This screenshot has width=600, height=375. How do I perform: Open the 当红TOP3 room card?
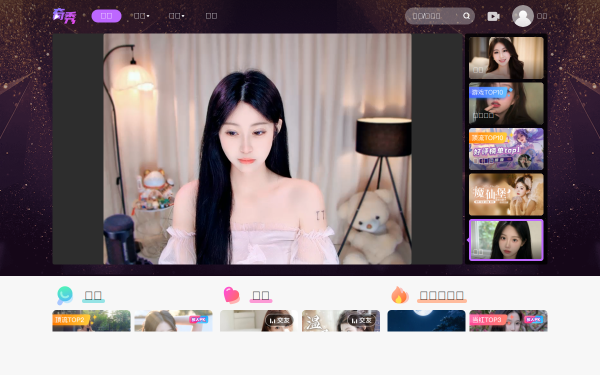pos(509,321)
